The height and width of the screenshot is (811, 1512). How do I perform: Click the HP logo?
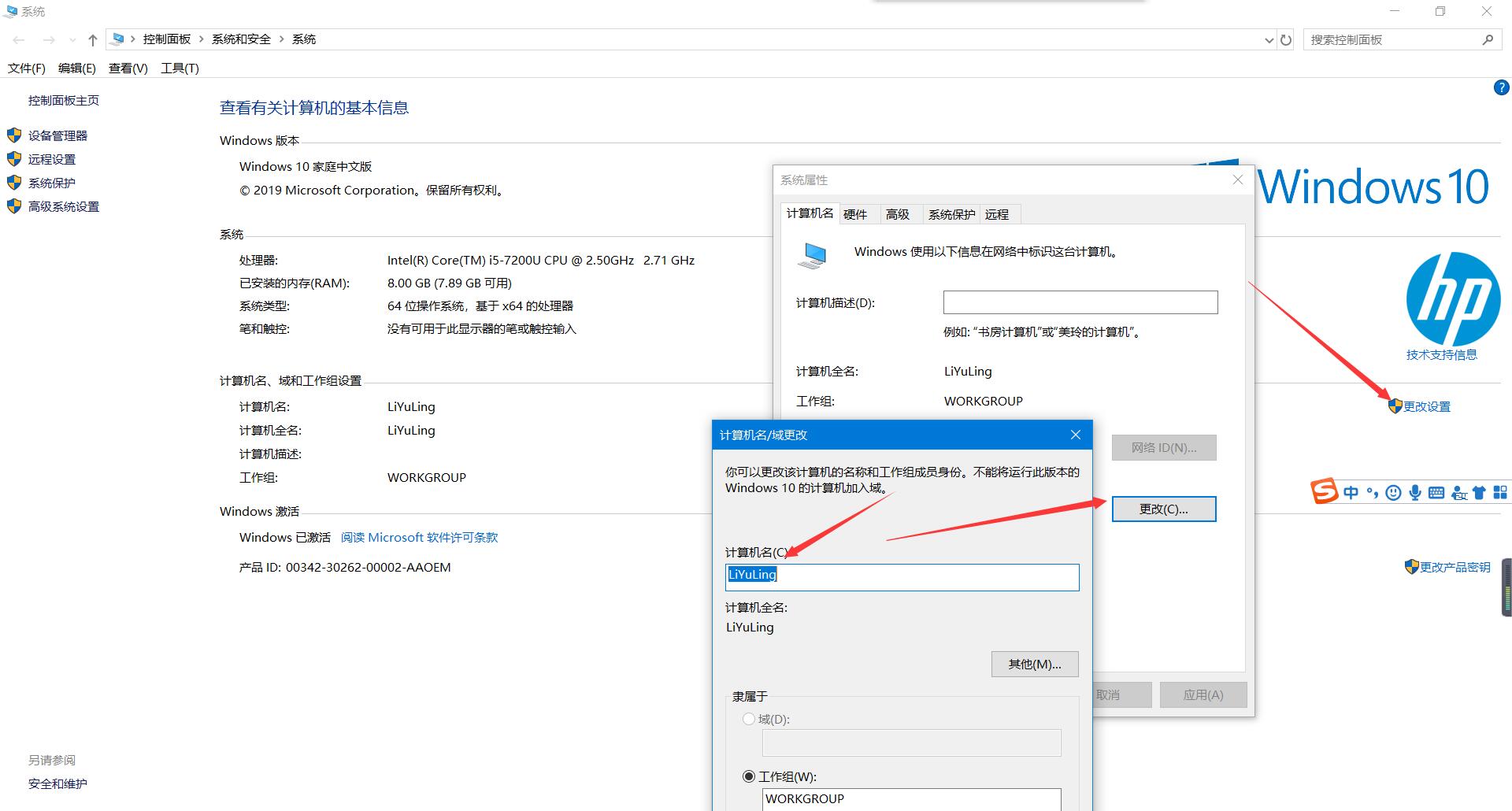[1453, 298]
